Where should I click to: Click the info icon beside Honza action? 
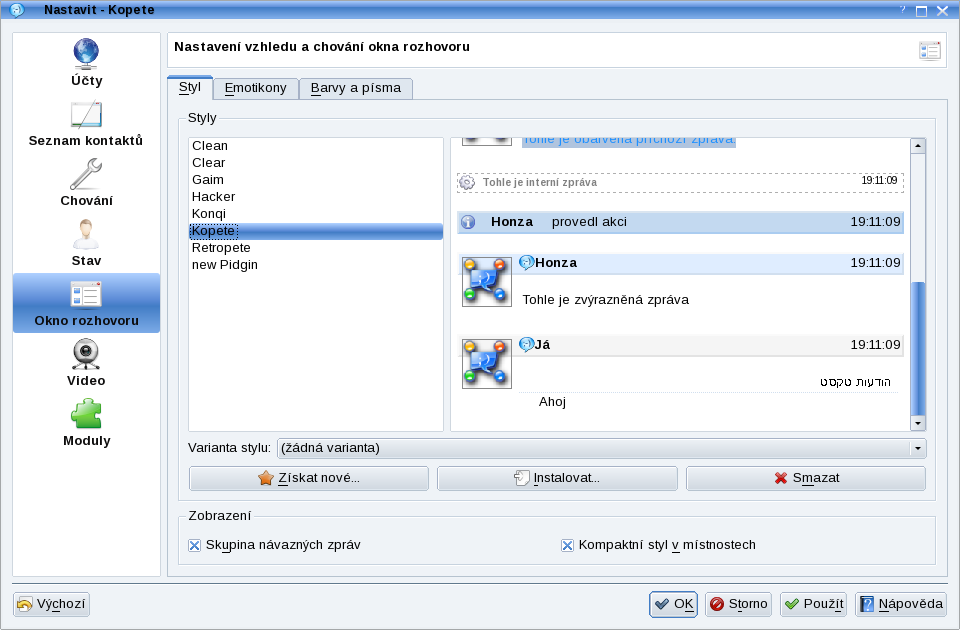tap(468, 222)
